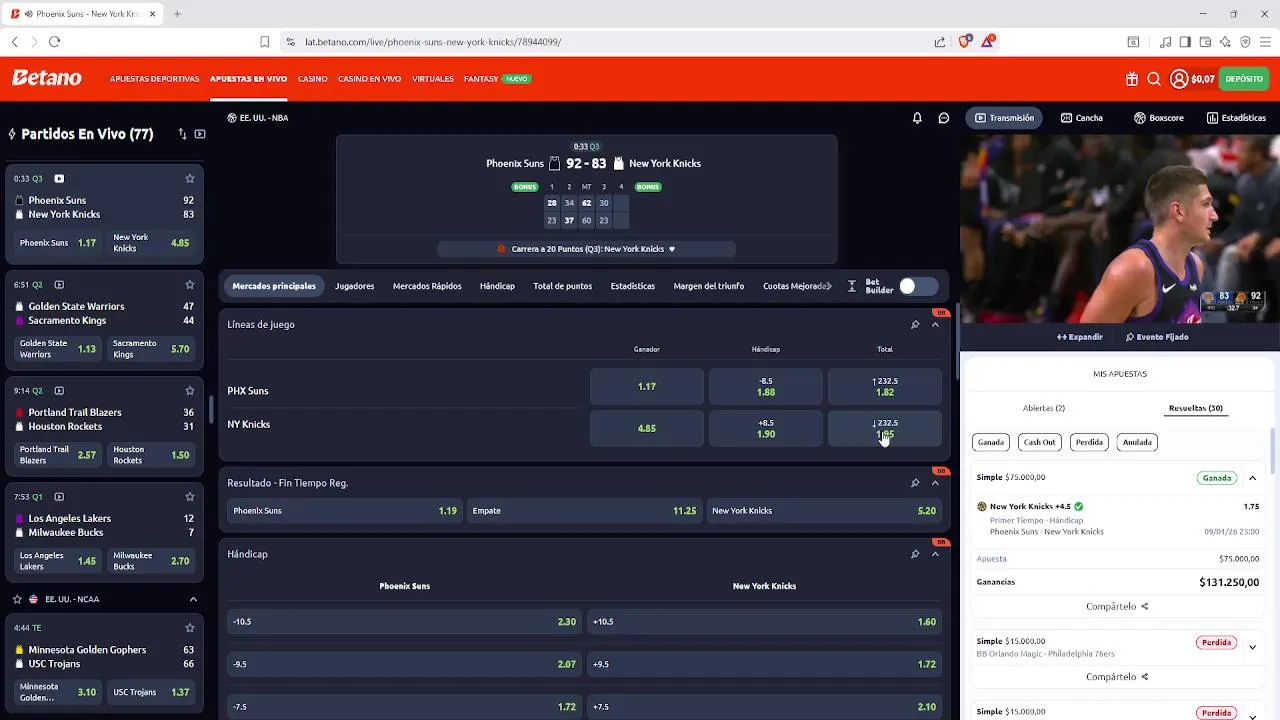
Task: Share page via address bar share icon
Action: (940, 42)
